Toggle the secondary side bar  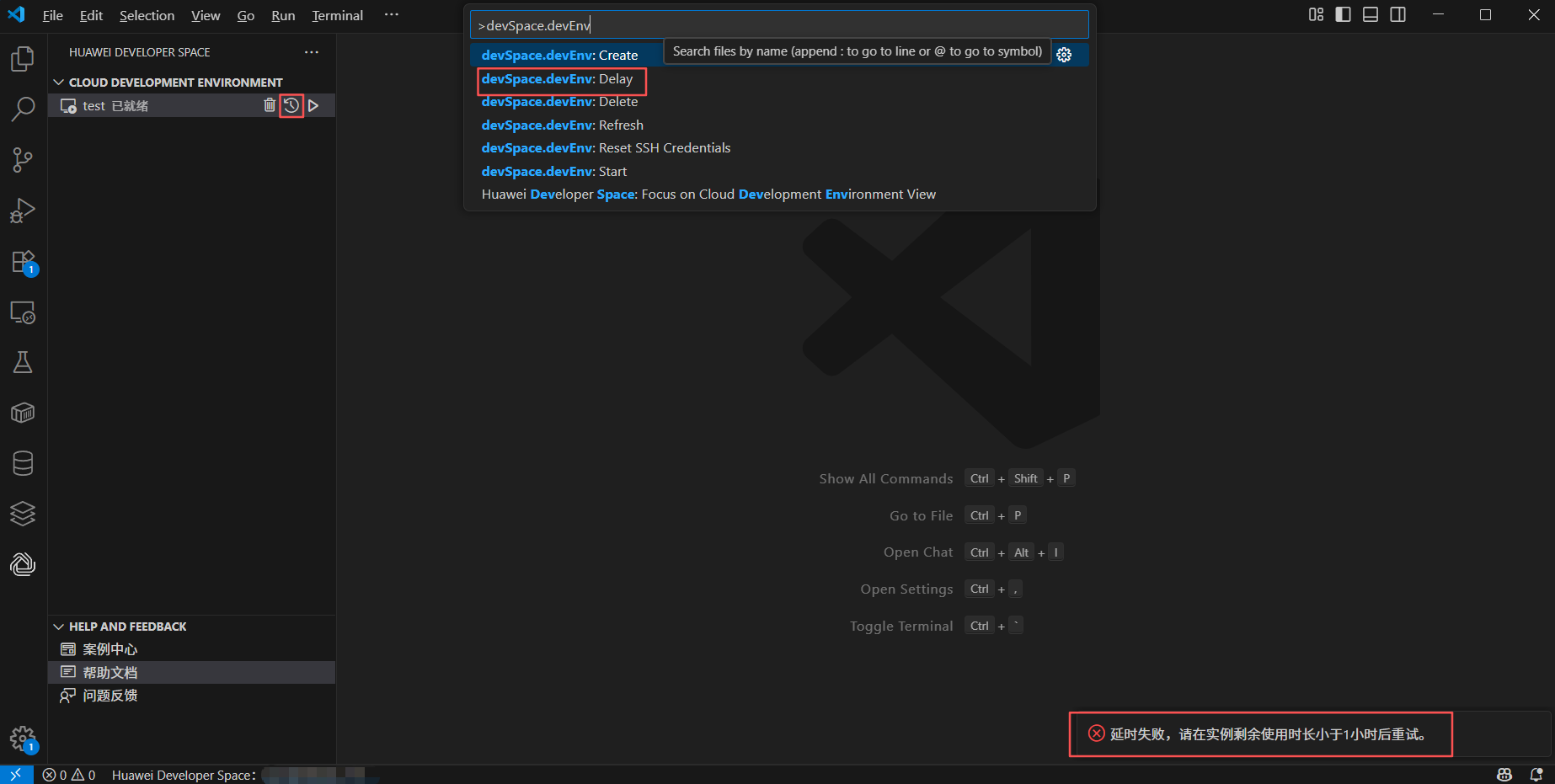pos(1398,14)
